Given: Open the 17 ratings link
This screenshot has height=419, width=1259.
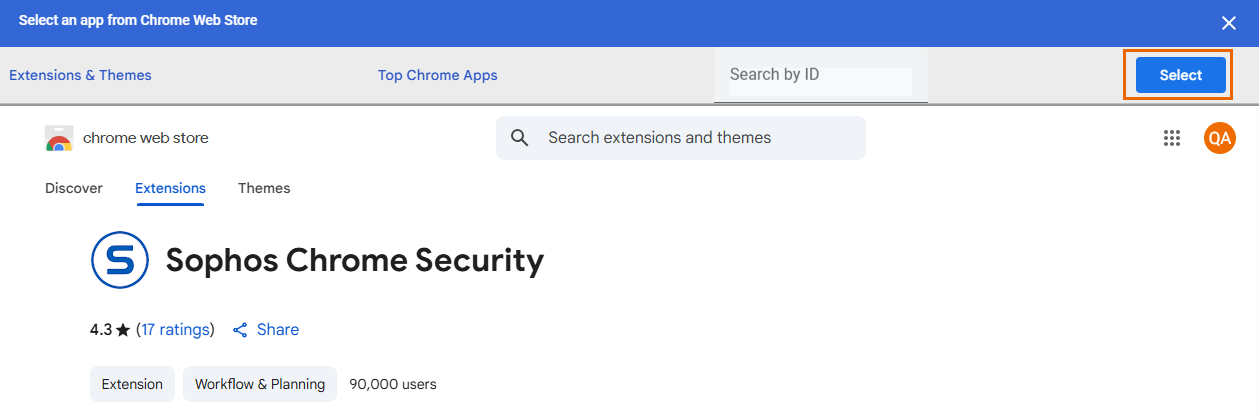Looking at the screenshot, I should point(175,330).
